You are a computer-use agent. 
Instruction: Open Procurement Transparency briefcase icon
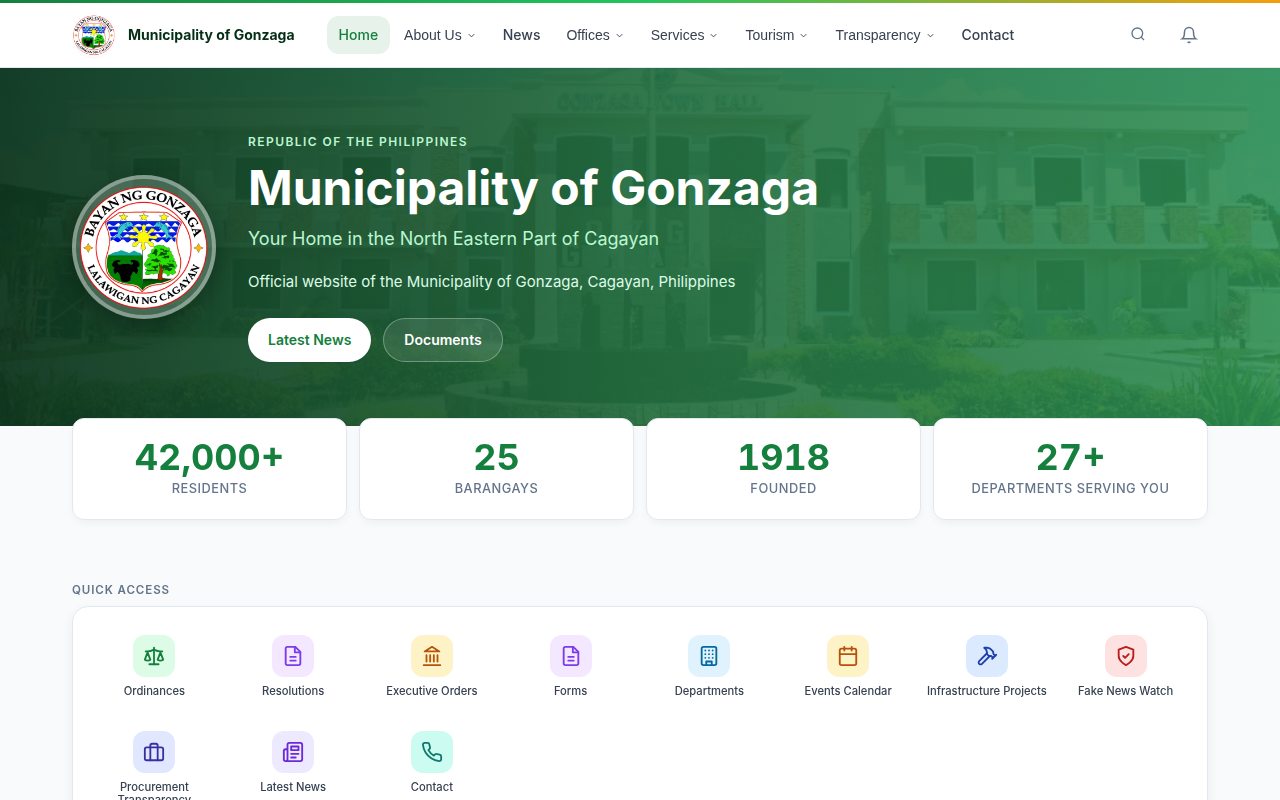[x=154, y=752]
